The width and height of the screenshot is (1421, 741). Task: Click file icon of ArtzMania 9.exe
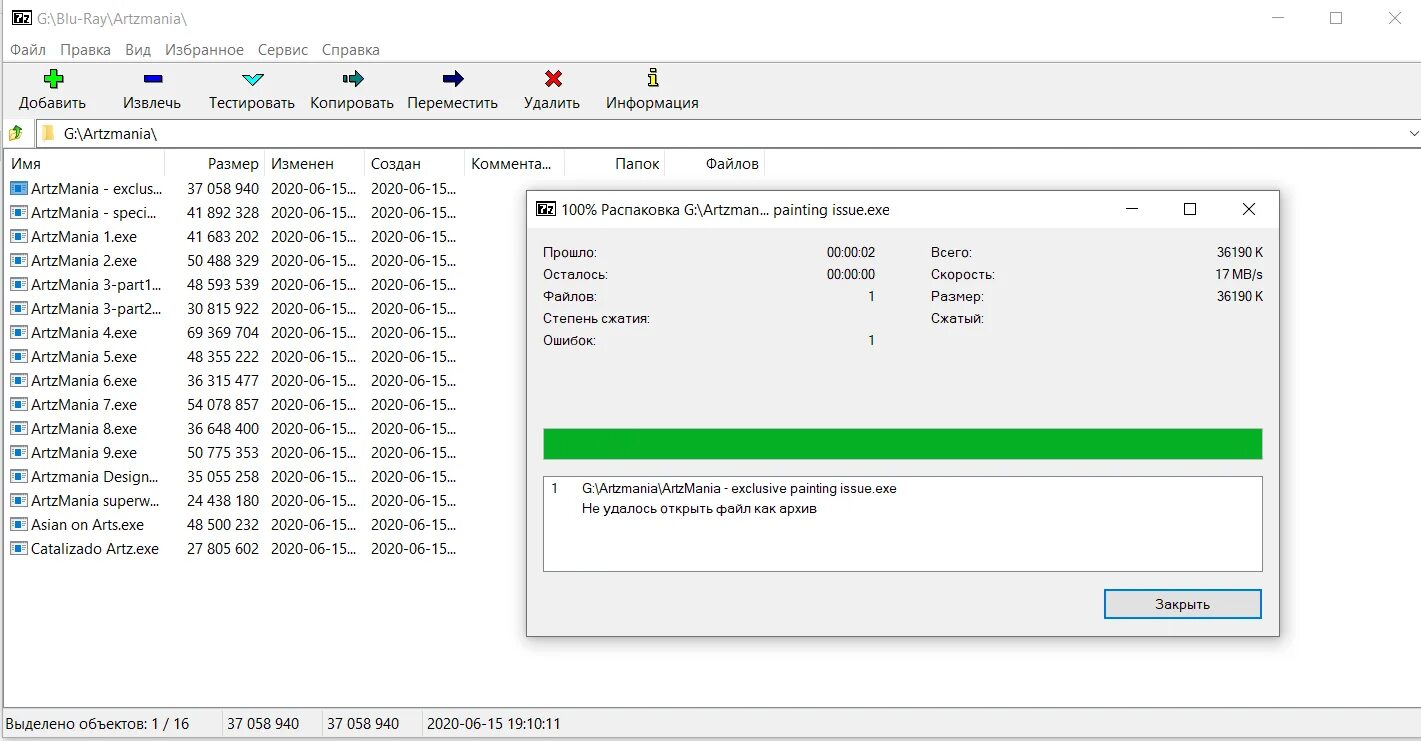pyautogui.click(x=19, y=452)
